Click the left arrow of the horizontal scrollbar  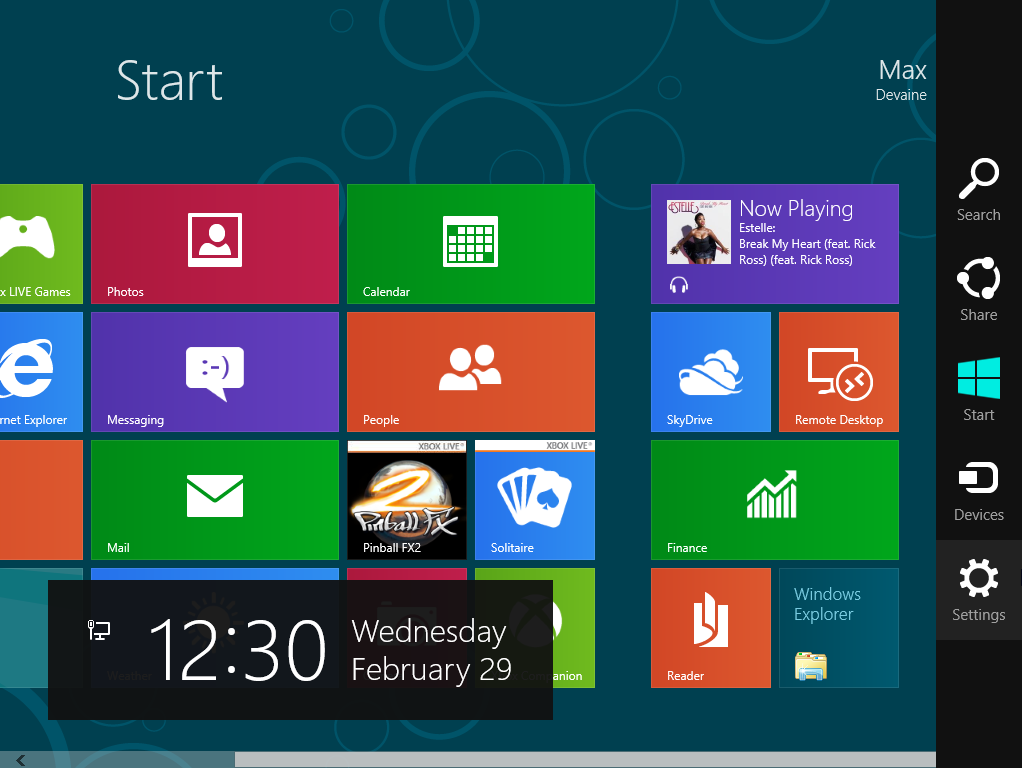(x=21, y=760)
